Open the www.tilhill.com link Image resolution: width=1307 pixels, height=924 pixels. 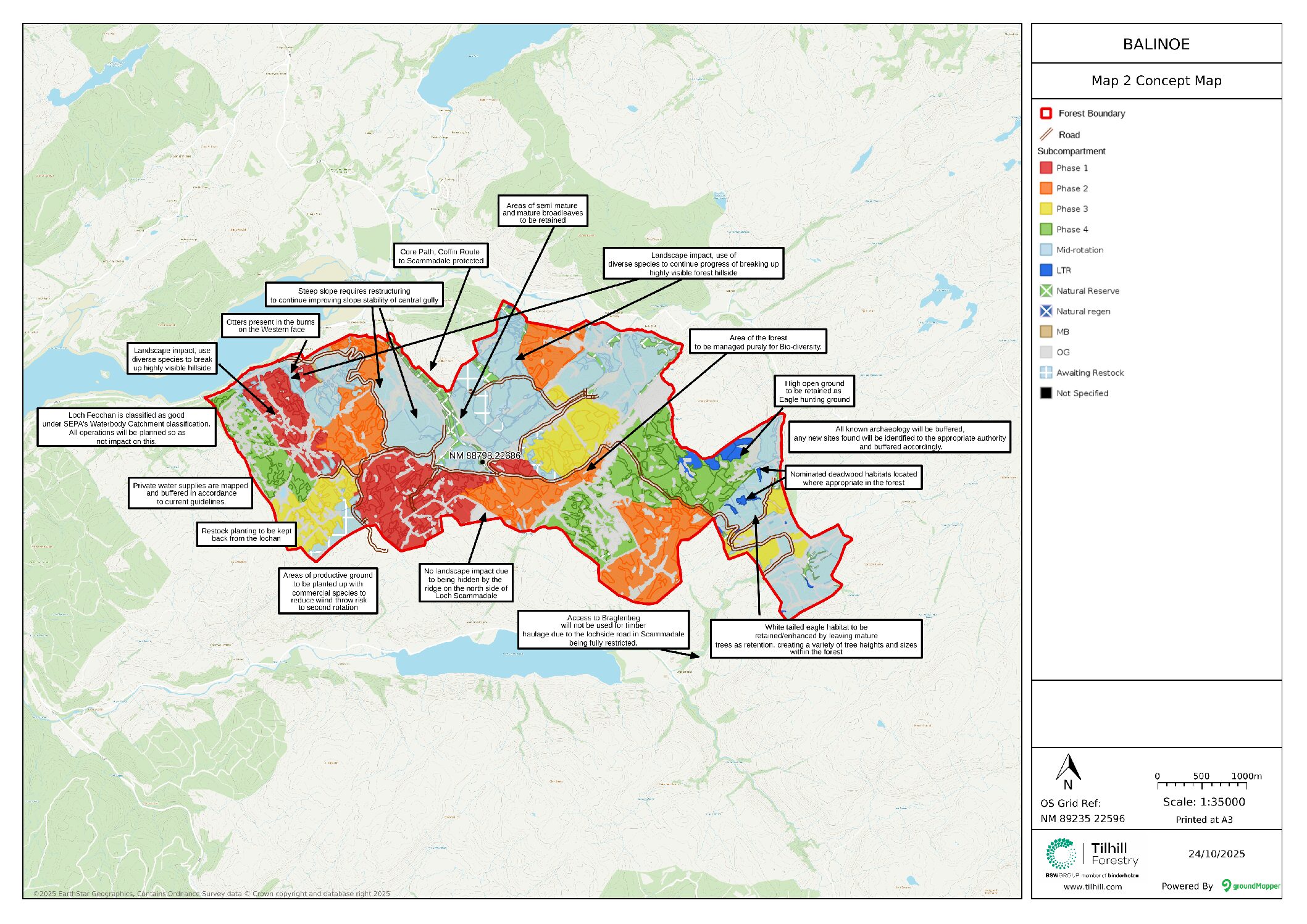[1092, 887]
